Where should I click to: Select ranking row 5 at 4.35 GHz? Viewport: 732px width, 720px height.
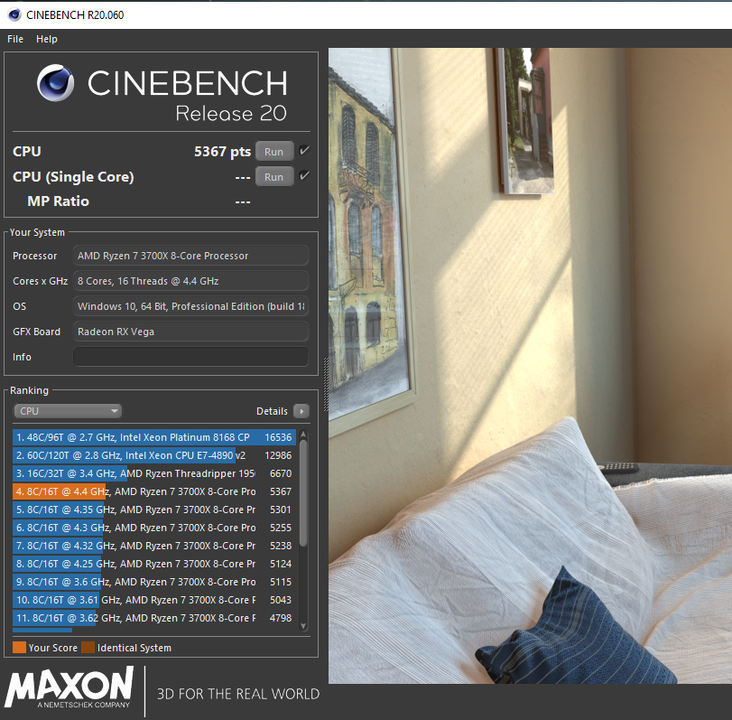point(154,509)
